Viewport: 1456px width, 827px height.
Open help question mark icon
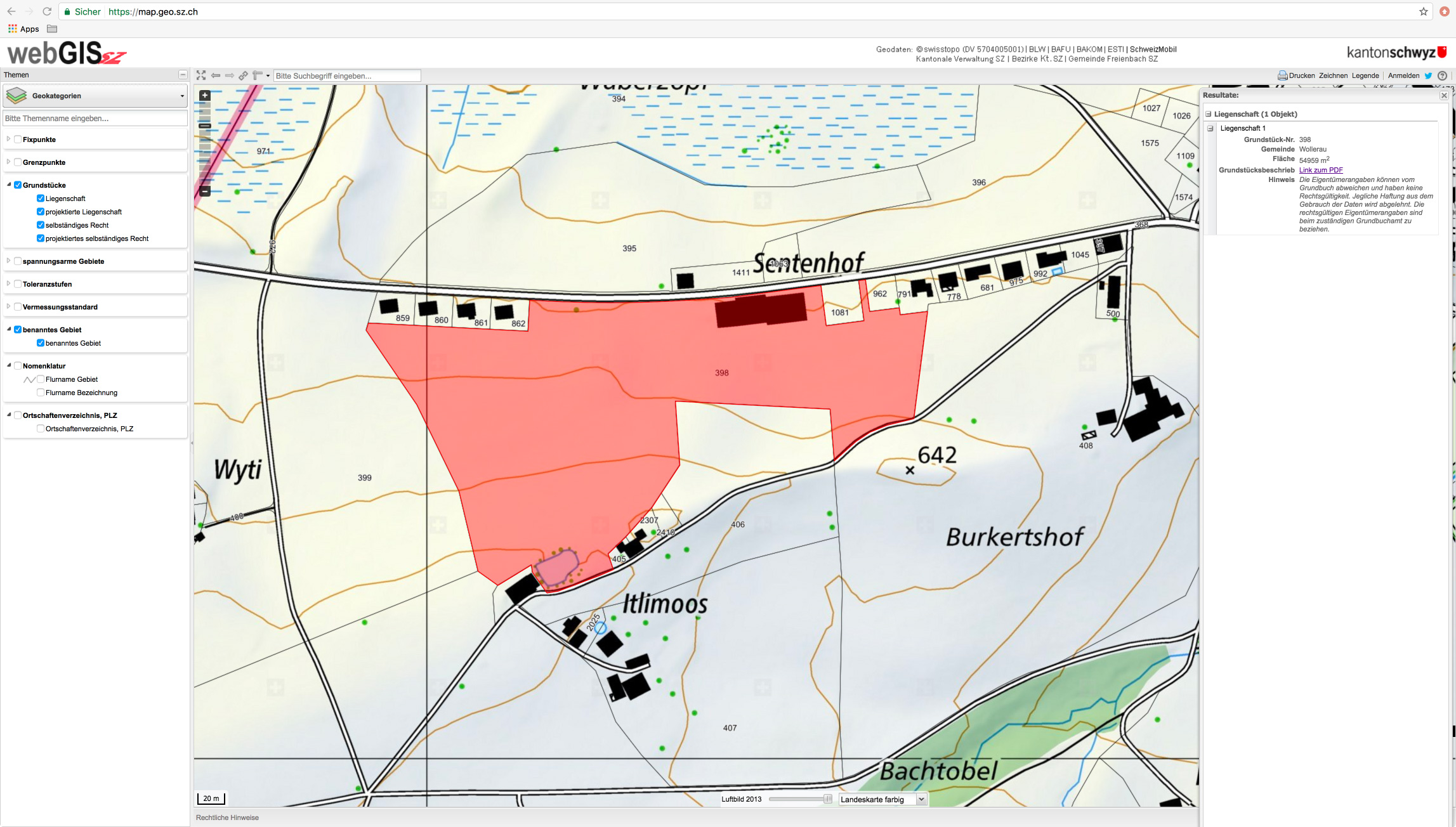coord(1442,75)
